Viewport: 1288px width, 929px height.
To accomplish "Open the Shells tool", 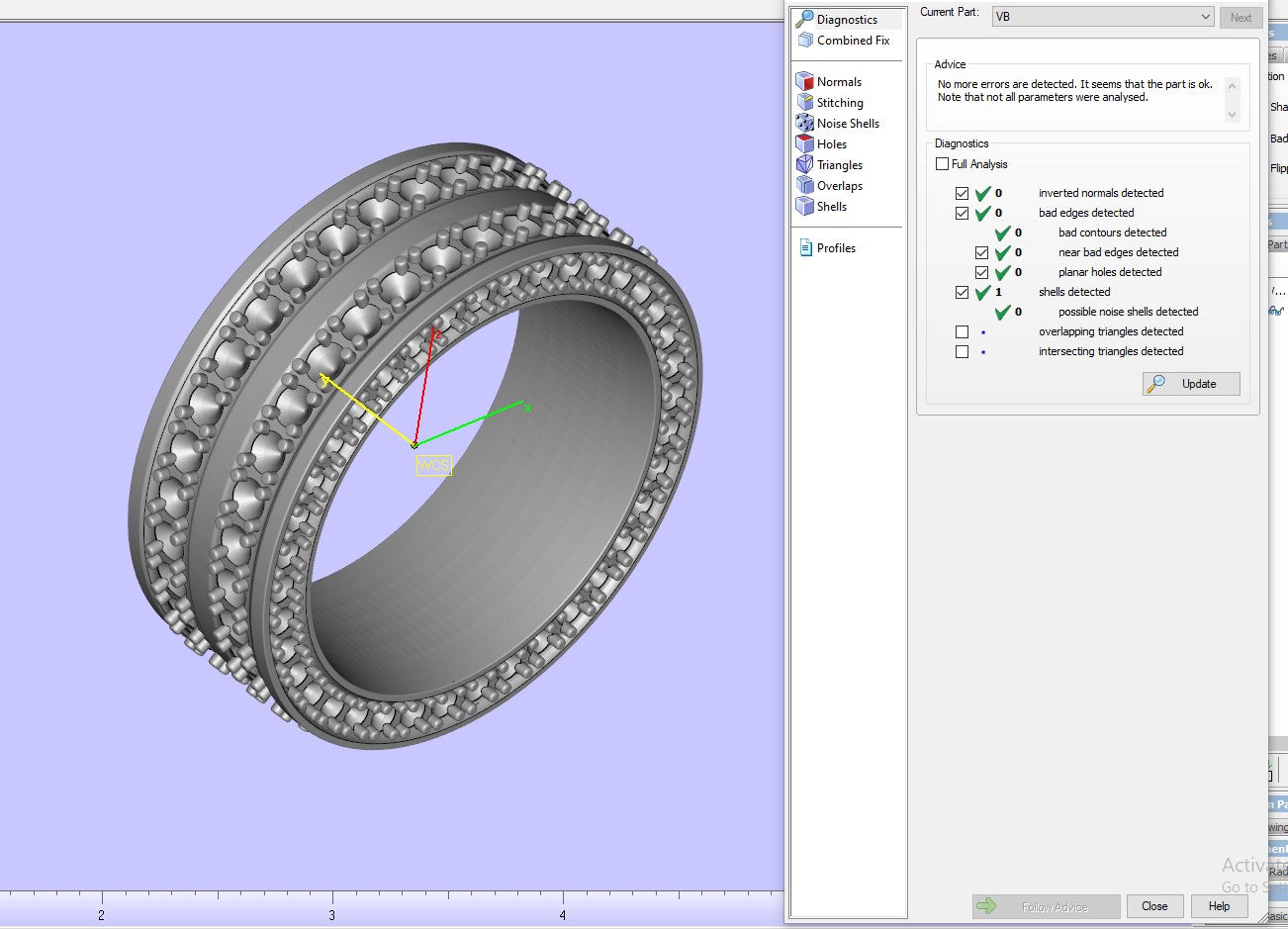I will (x=805, y=207).
